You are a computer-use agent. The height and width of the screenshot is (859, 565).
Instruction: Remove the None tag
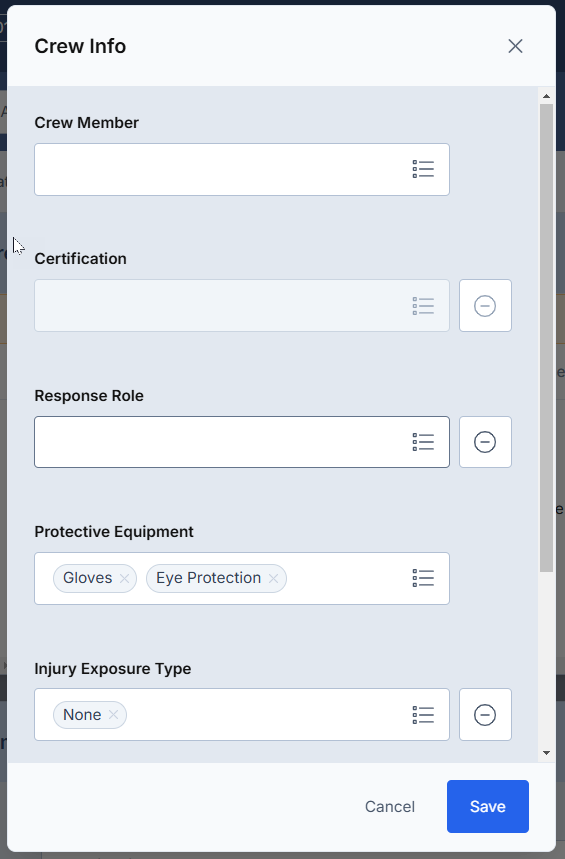tap(113, 715)
